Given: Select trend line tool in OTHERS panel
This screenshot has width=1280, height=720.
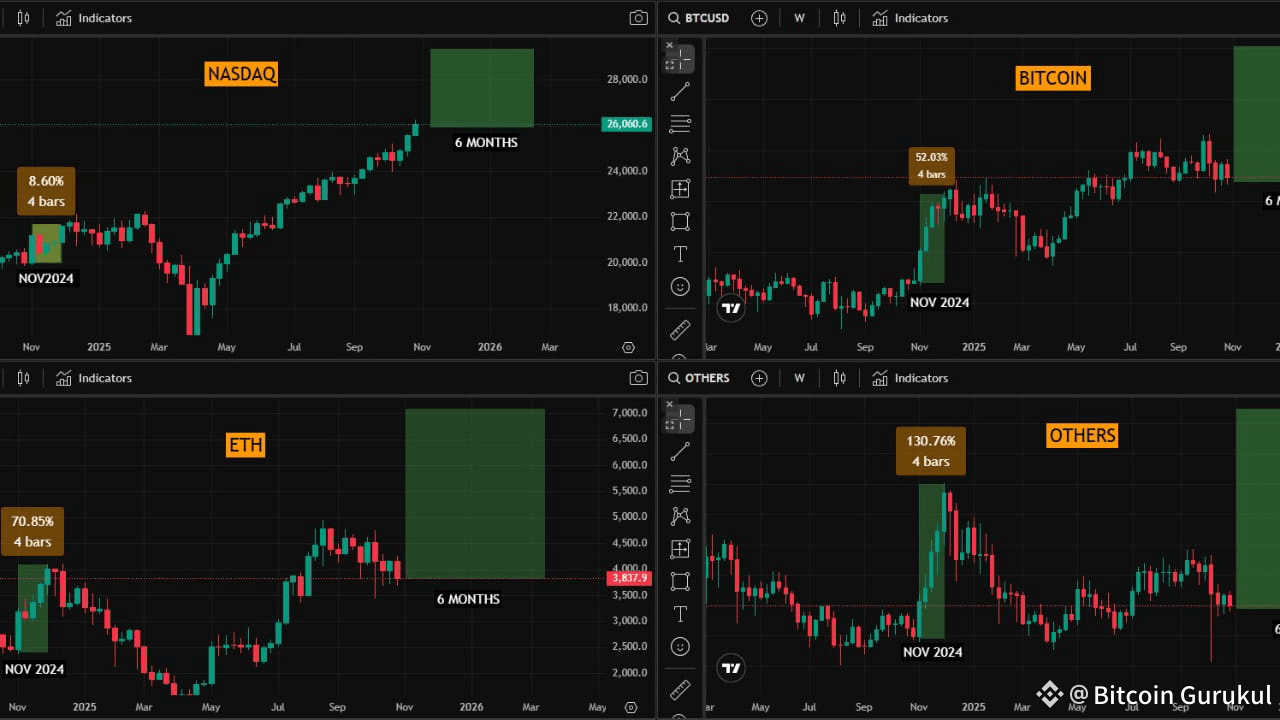Looking at the screenshot, I should [680, 452].
